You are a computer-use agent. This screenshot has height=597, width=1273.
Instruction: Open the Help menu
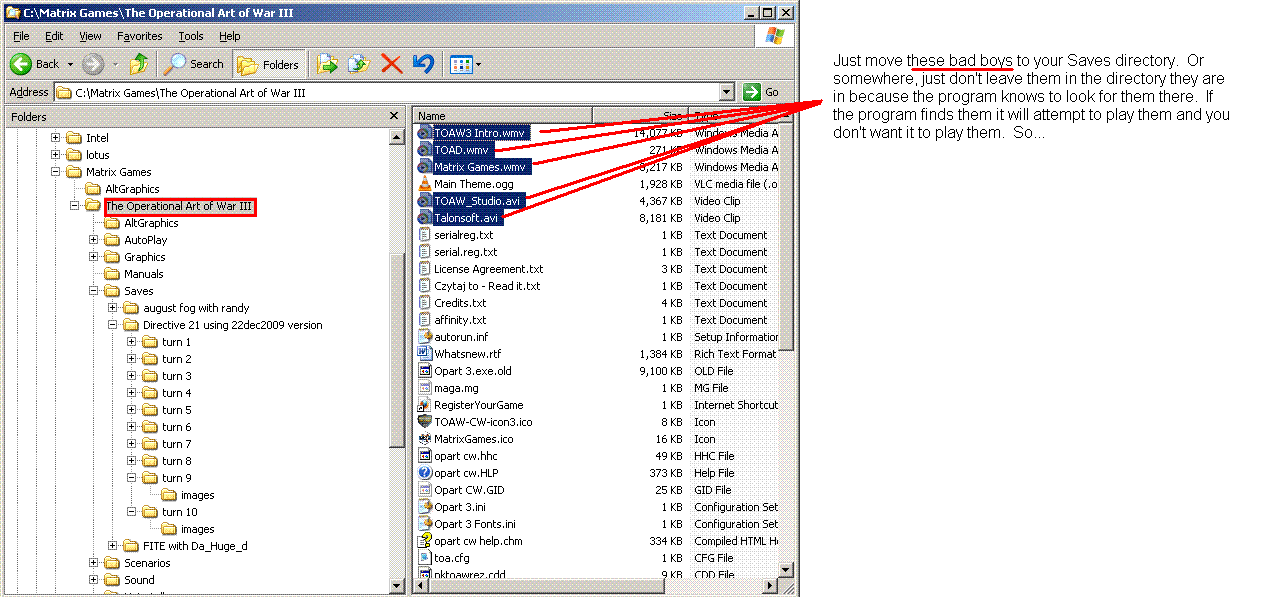click(230, 36)
